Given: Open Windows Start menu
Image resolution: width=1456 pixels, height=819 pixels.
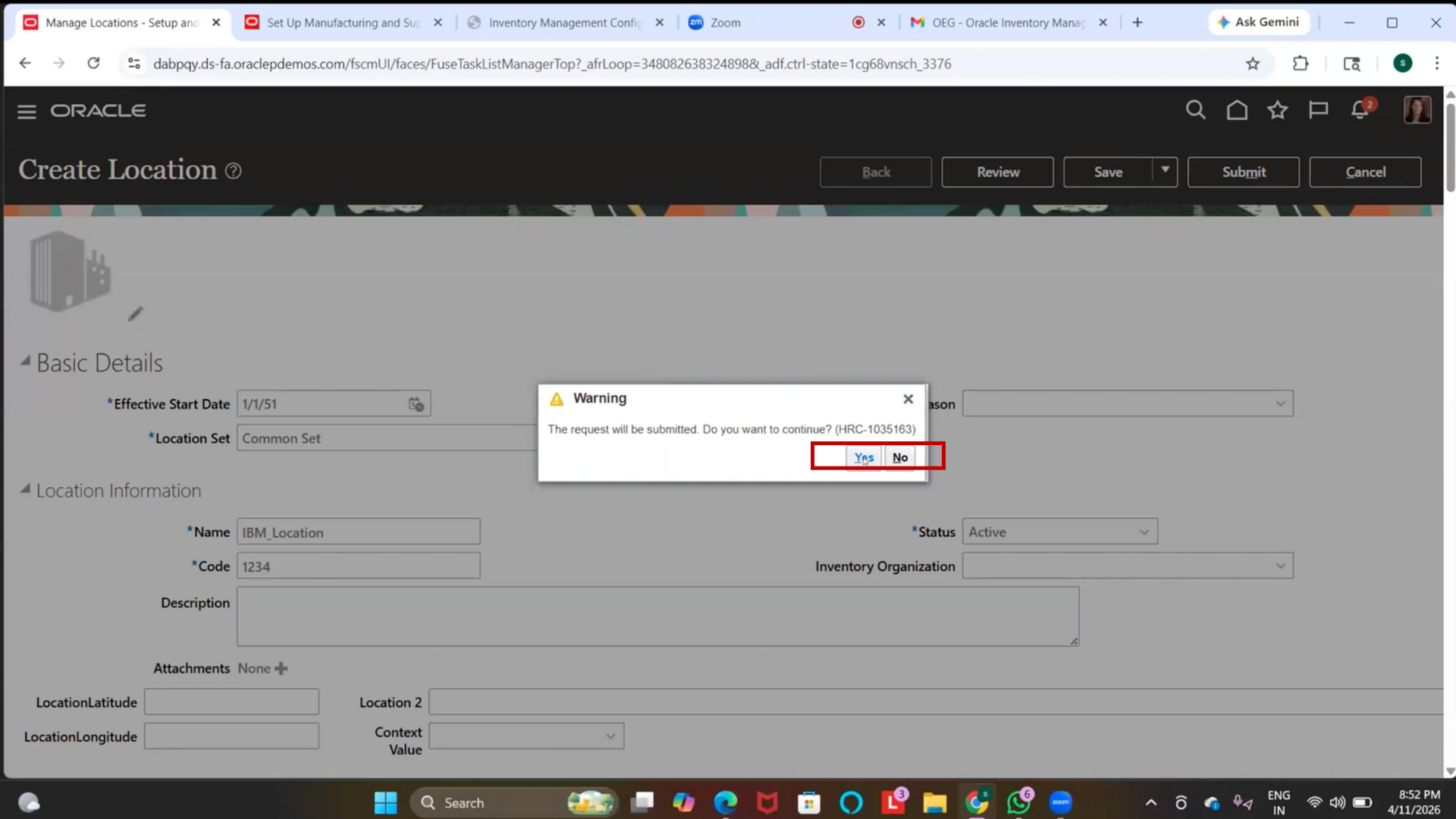Looking at the screenshot, I should click(385, 802).
